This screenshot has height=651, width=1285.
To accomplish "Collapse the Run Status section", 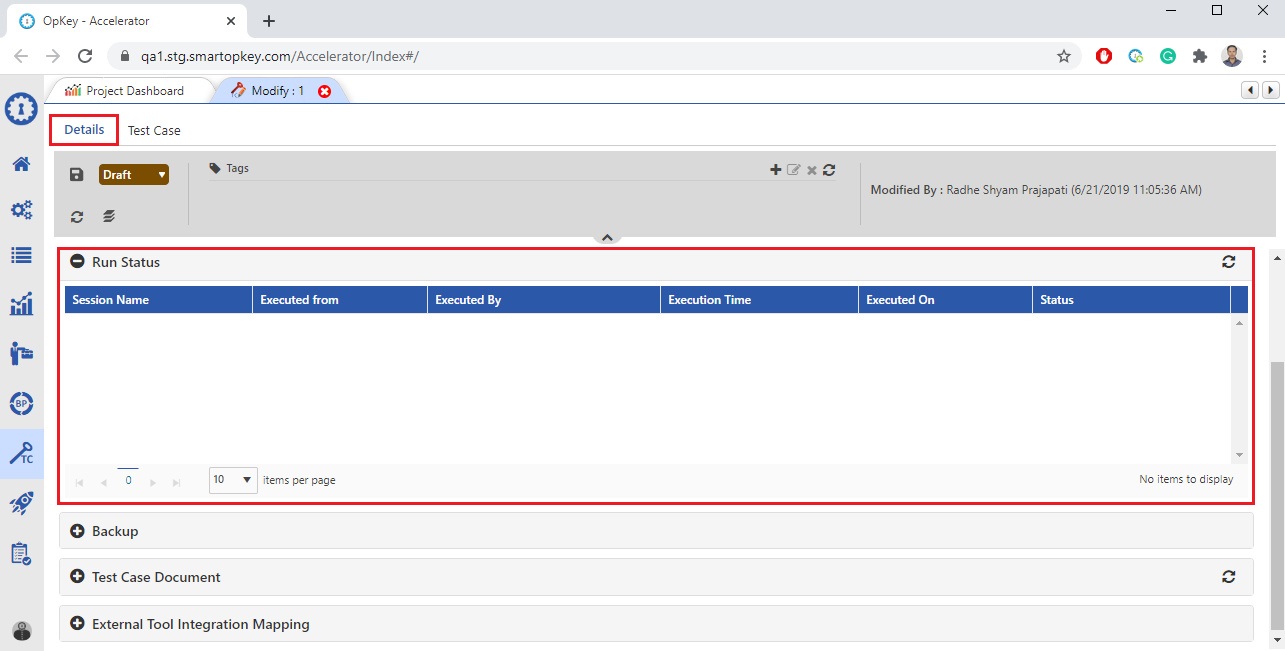I will [78, 262].
